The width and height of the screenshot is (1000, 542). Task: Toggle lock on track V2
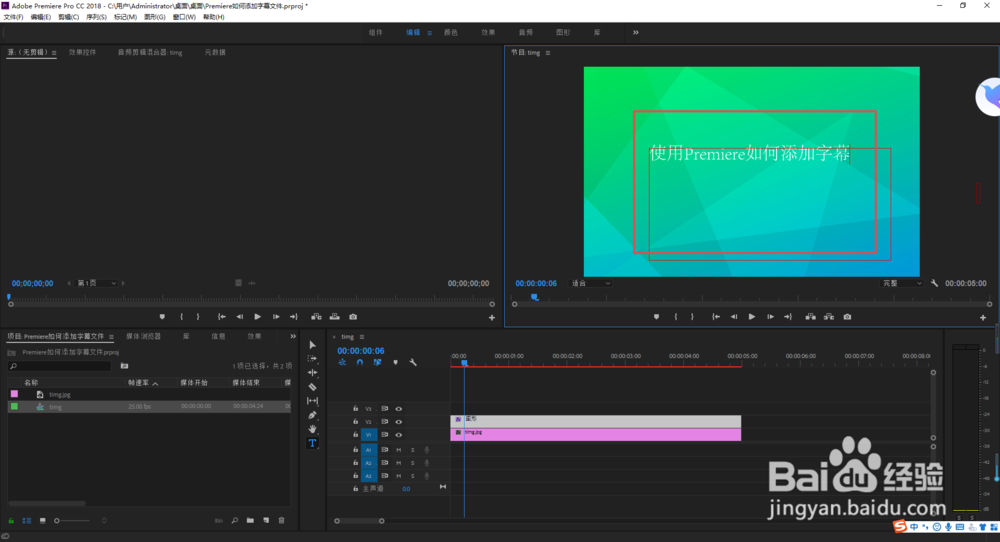[355, 421]
